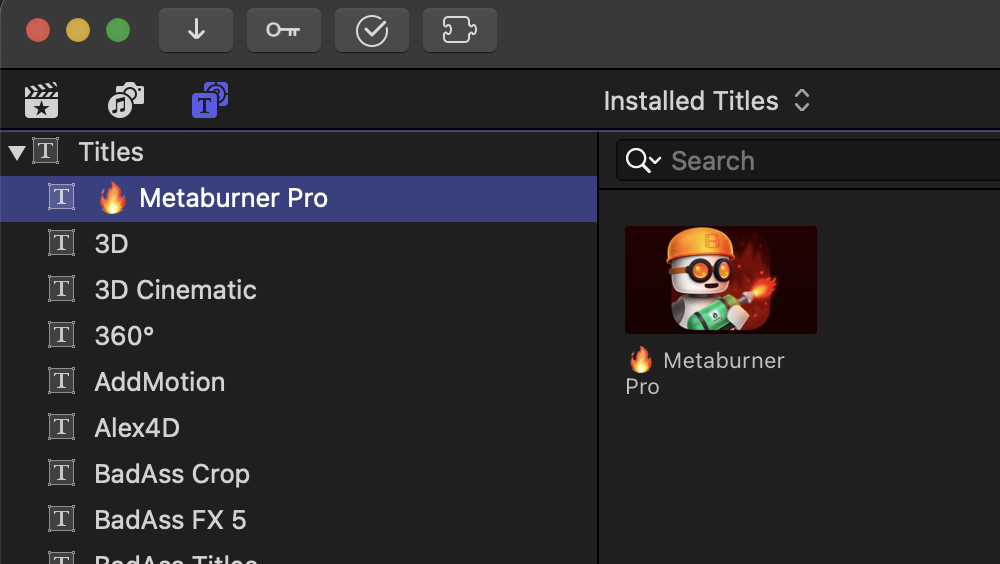
Task: Show the Libraries sidebar clapperboard icon
Action: pos(42,101)
